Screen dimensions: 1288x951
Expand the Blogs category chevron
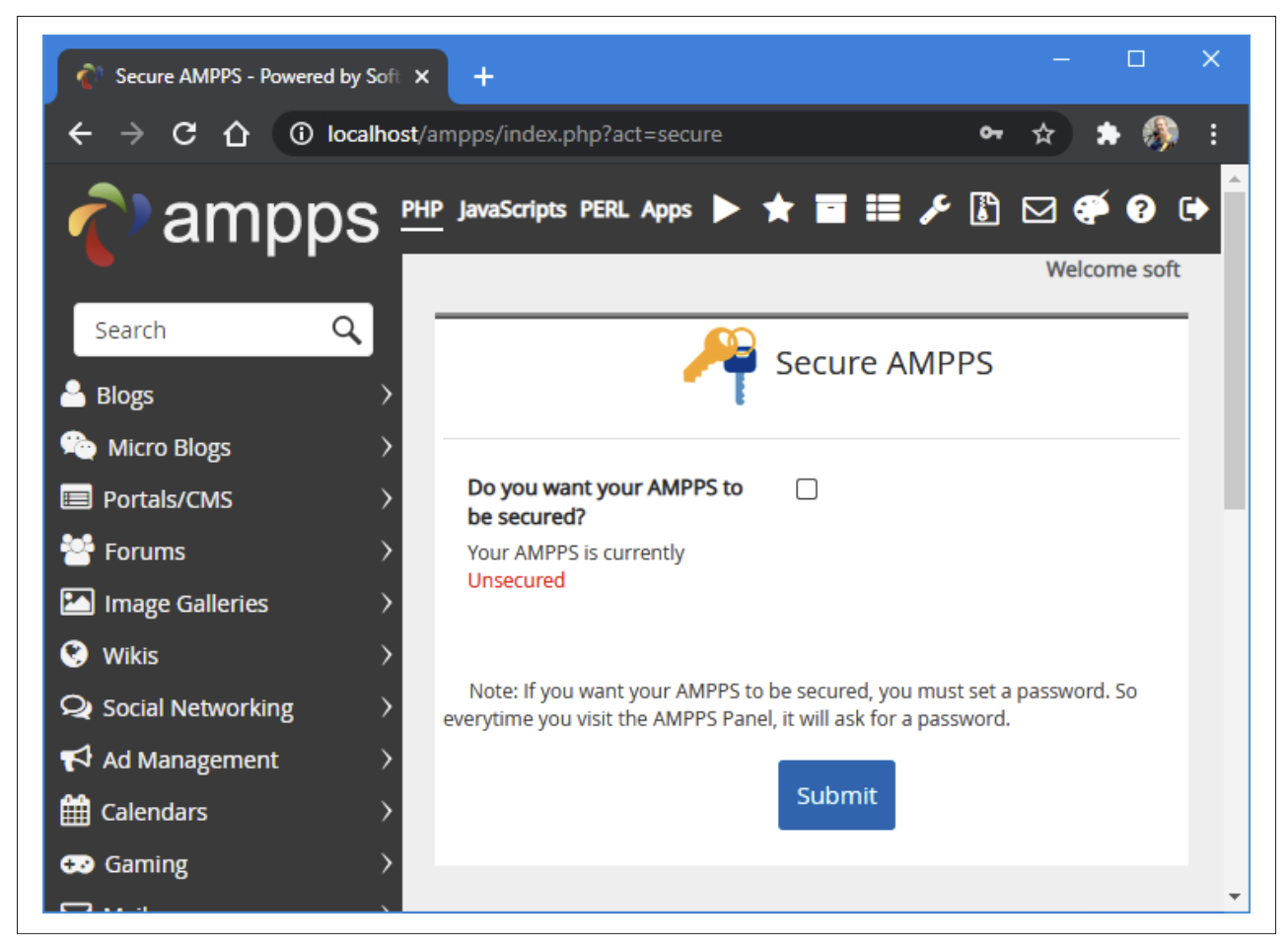387,395
